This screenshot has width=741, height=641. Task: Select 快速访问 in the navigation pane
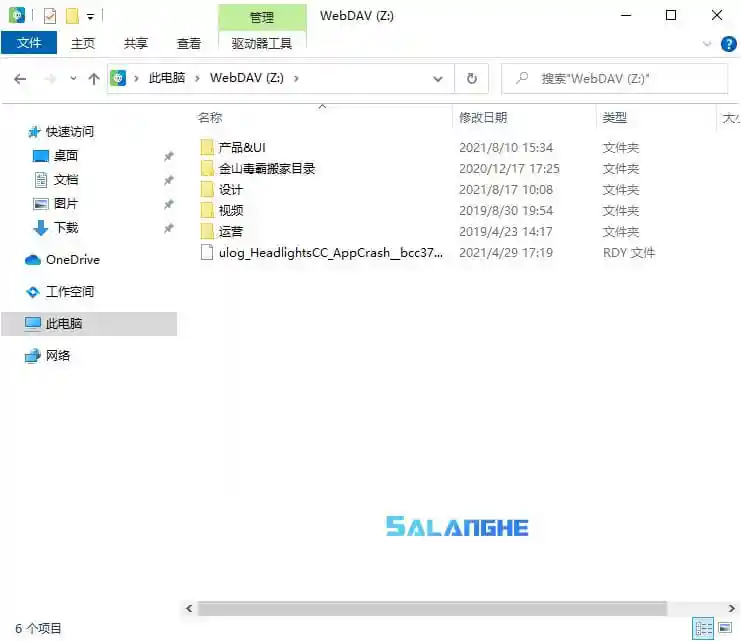point(69,132)
